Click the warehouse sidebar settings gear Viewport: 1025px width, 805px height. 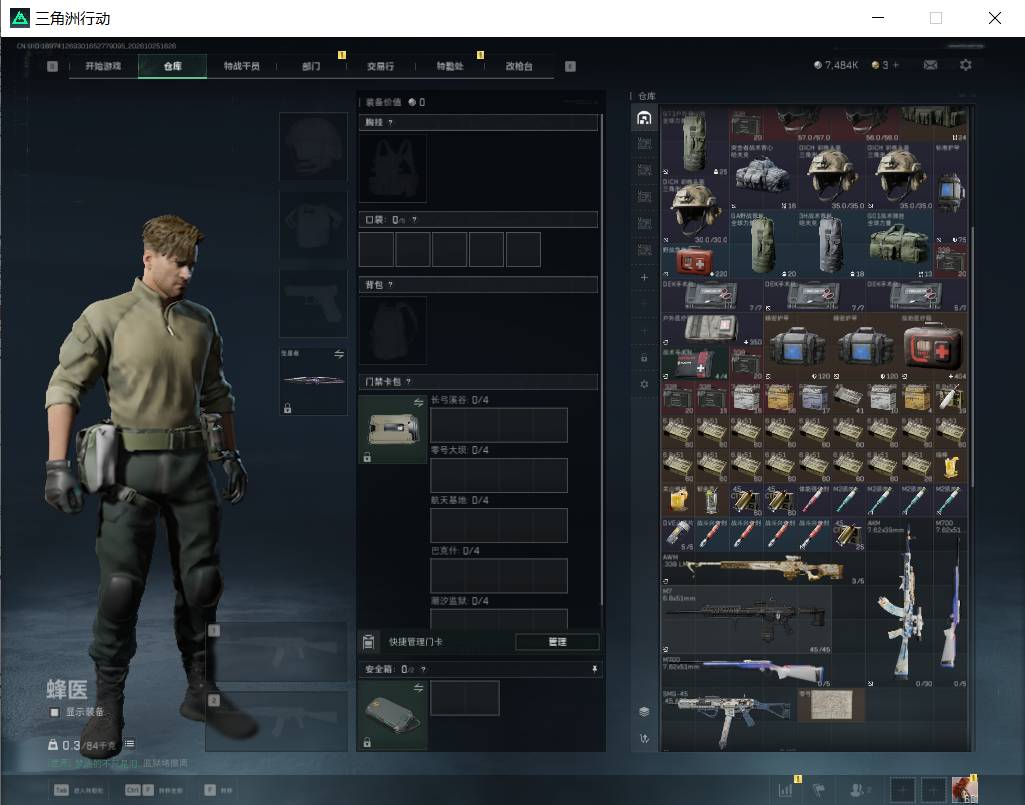644,384
